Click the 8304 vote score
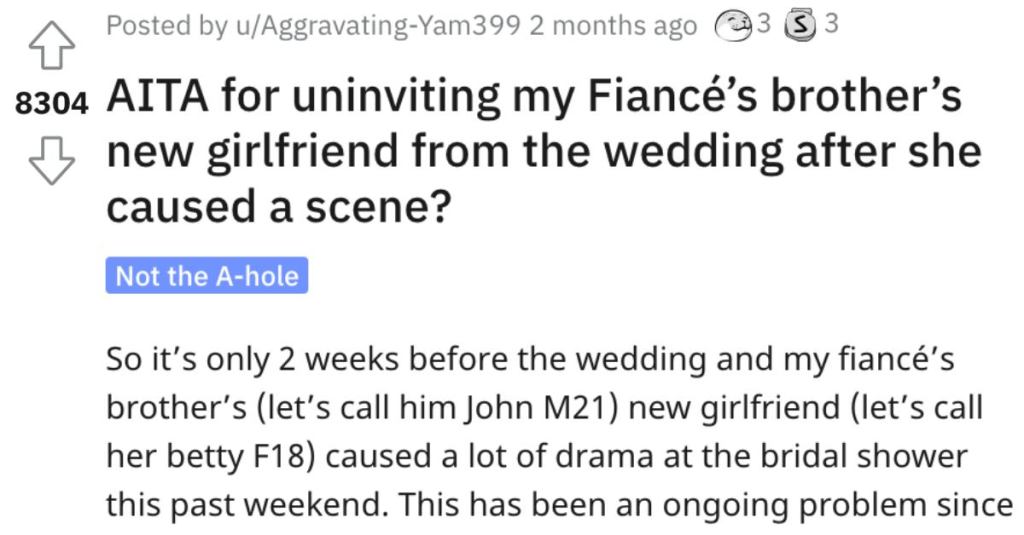This screenshot has width=1024, height=535. pos(51,103)
